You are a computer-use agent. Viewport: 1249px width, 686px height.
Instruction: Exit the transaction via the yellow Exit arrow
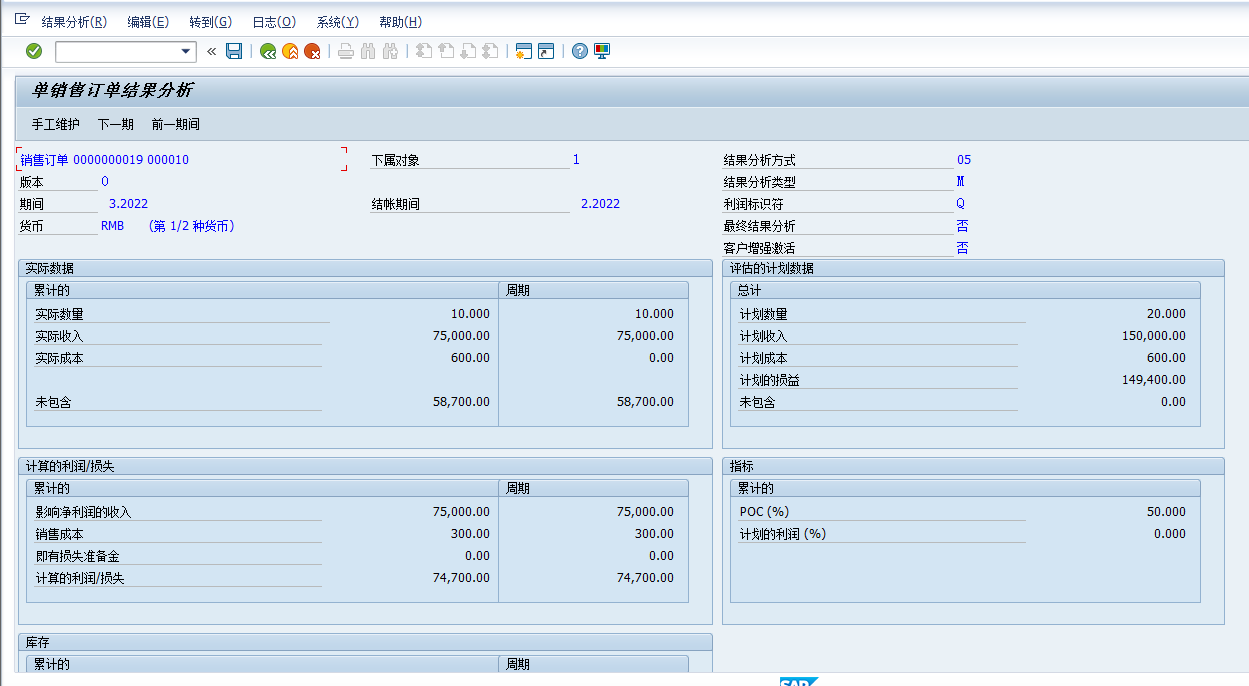(288, 51)
